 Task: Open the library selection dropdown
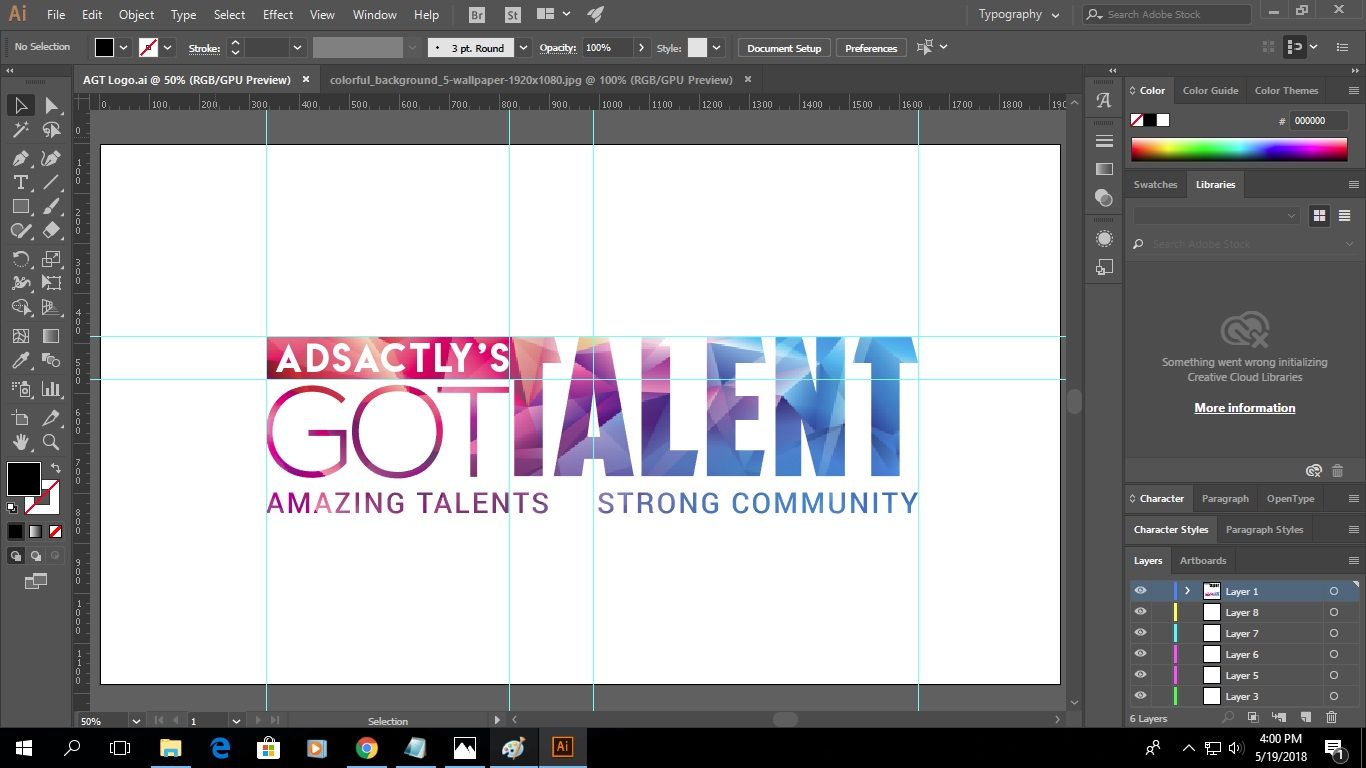pos(1217,215)
